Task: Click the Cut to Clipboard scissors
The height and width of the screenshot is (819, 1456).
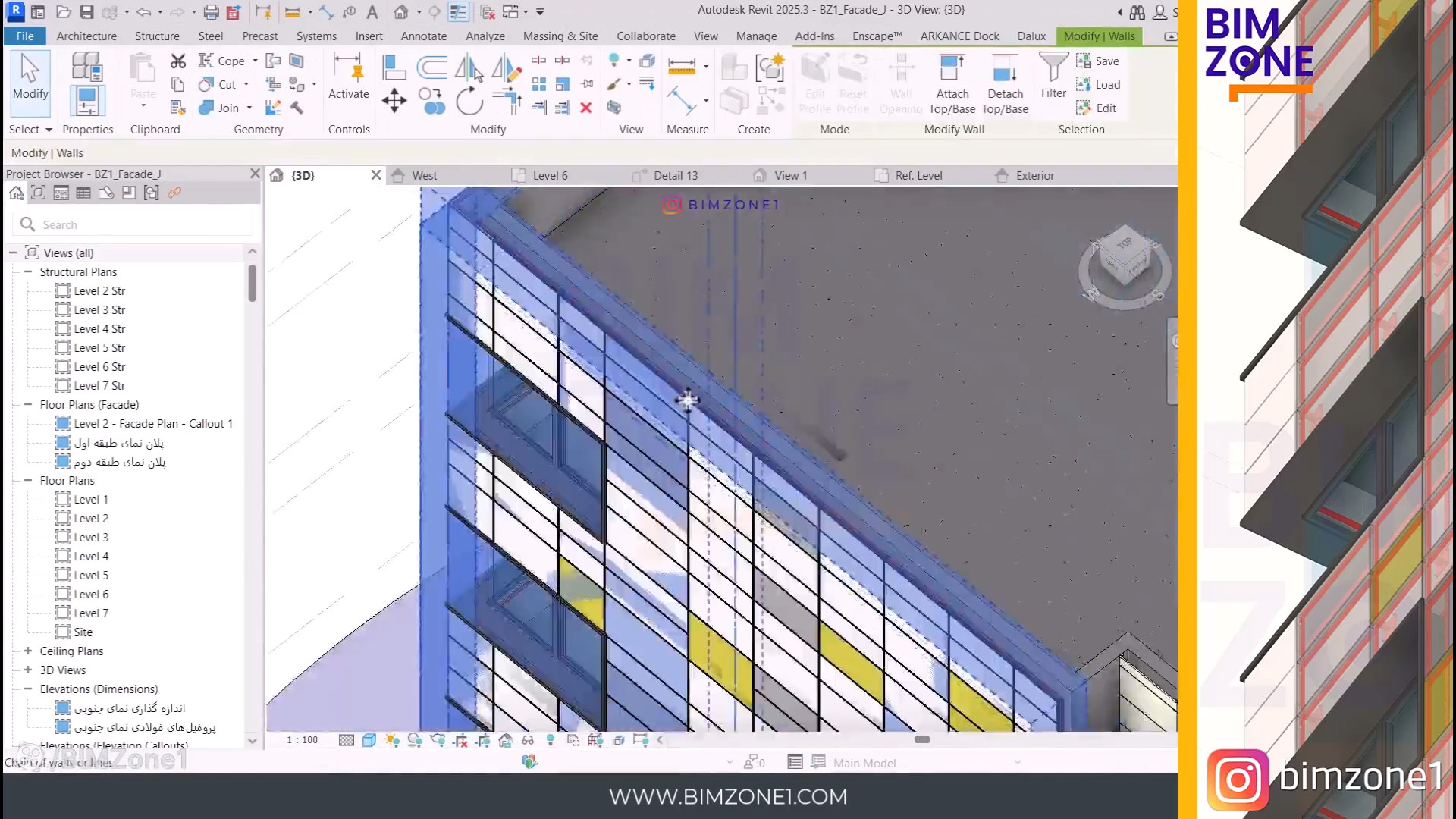Action: tap(177, 61)
